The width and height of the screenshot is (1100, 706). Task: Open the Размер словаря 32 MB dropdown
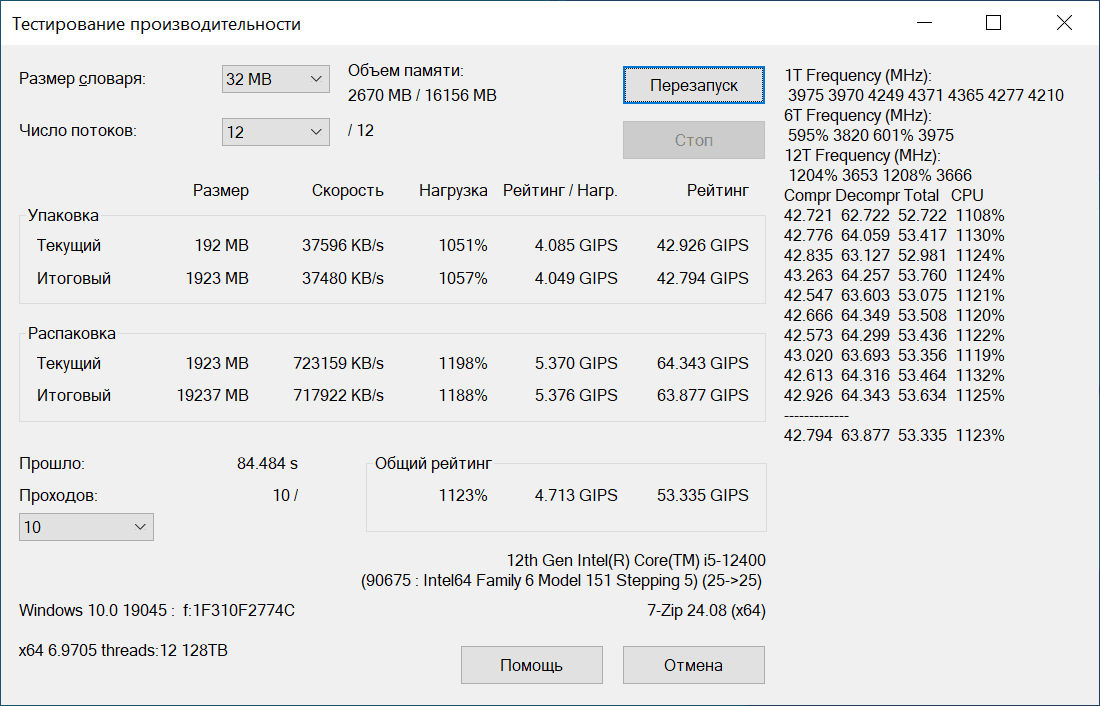tap(276, 79)
